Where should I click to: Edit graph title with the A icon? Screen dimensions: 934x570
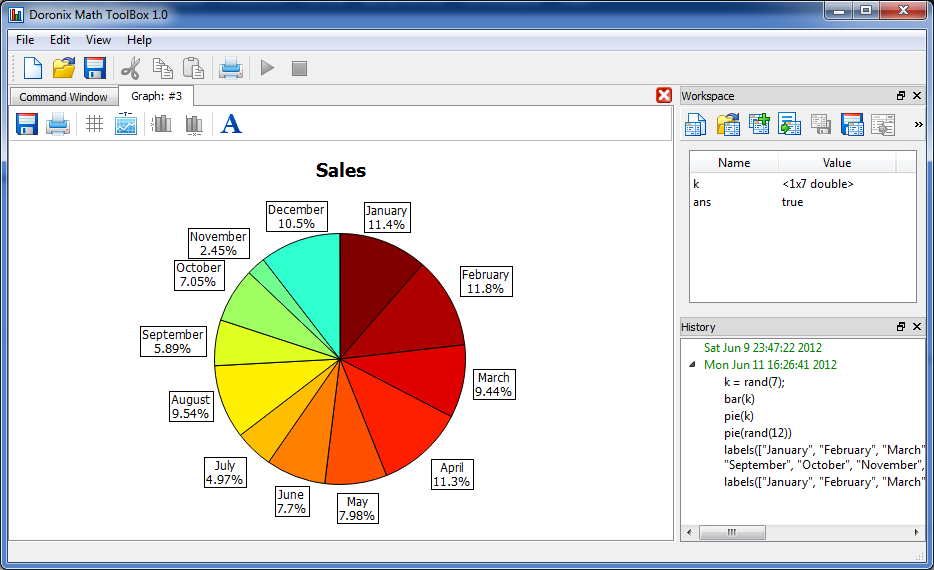point(231,124)
